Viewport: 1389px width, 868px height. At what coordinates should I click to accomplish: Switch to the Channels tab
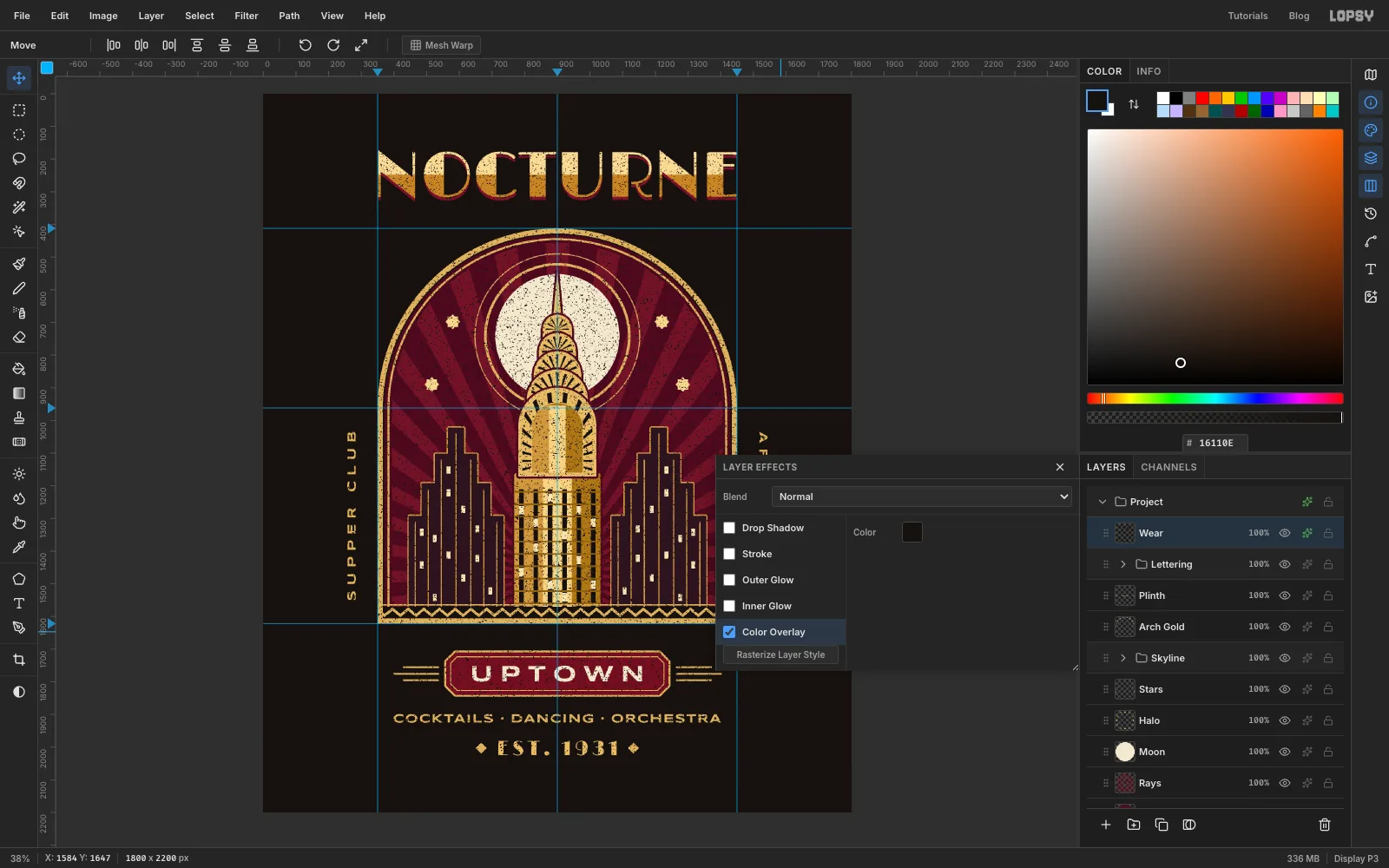(x=1168, y=467)
